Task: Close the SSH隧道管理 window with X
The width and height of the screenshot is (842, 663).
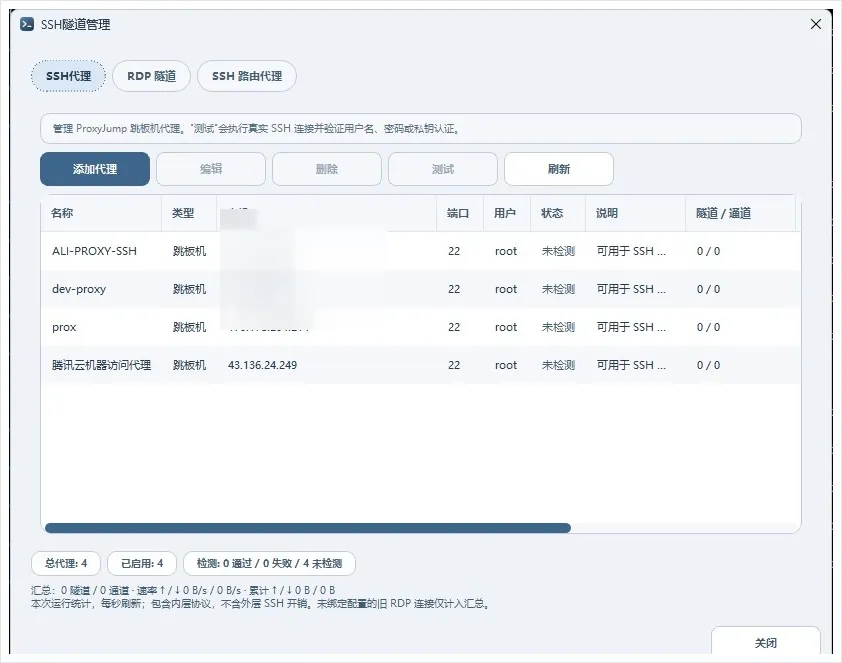Action: pos(816,24)
